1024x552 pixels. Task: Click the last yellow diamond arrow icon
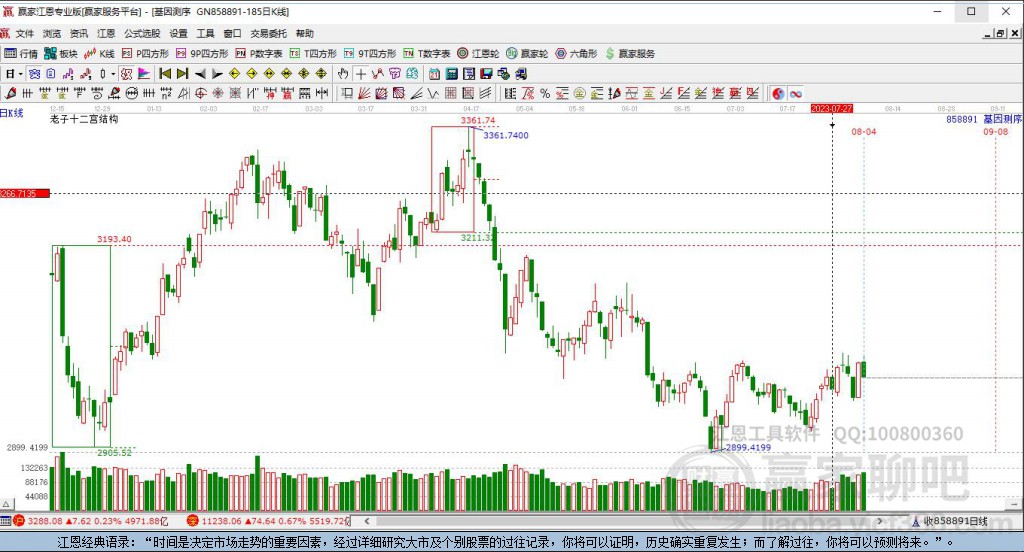[x=321, y=74]
